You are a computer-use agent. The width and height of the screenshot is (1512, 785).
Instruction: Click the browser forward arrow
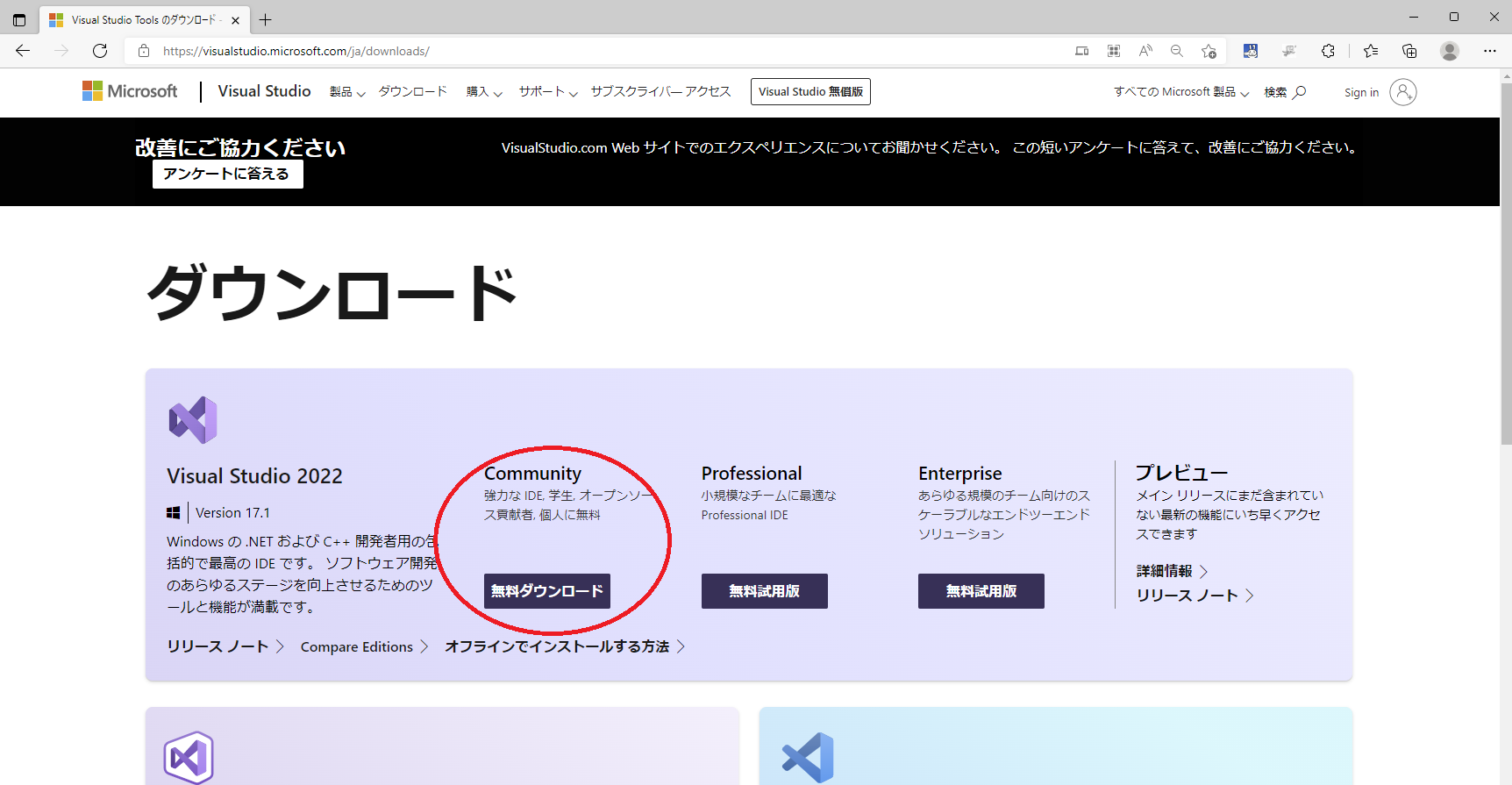click(x=61, y=51)
